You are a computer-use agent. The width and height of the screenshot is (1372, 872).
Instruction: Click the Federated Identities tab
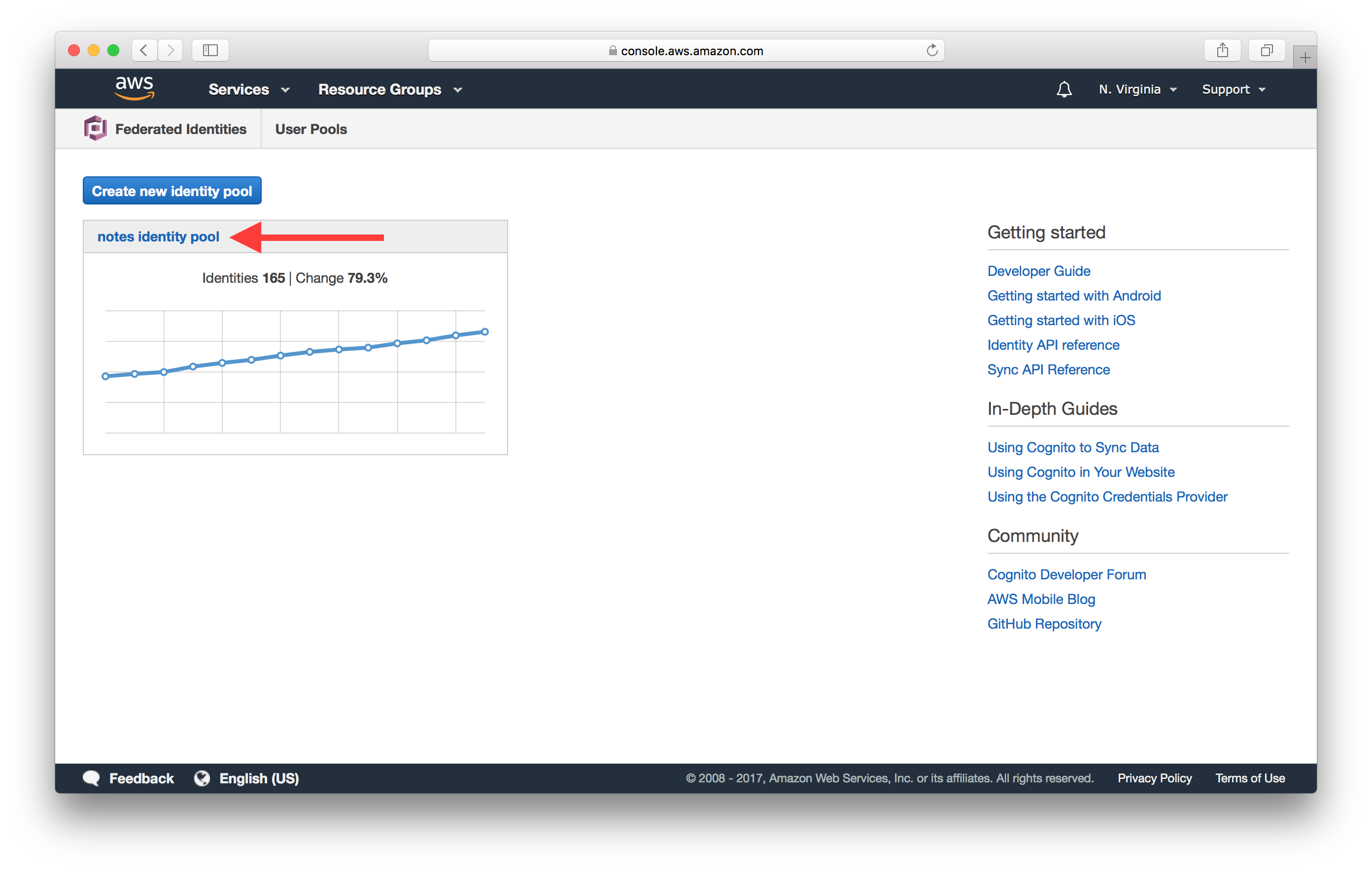[180, 128]
